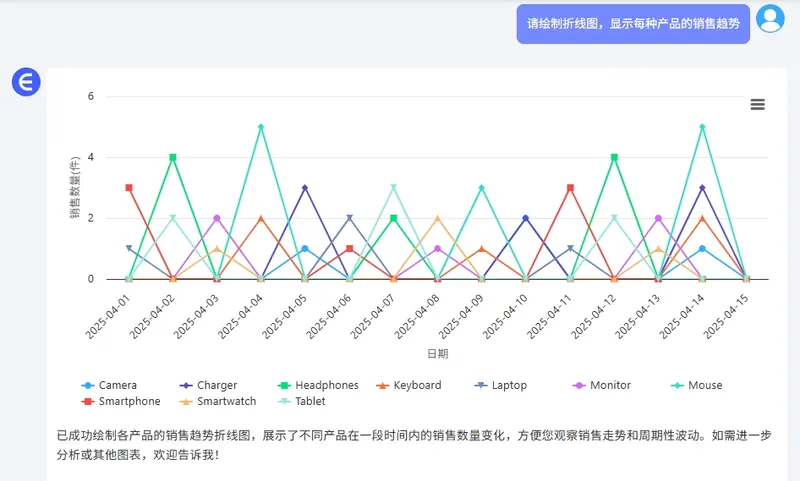The image size is (800, 481).
Task: Click the assistant bot avatar icon
Action: click(x=25, y=82)
